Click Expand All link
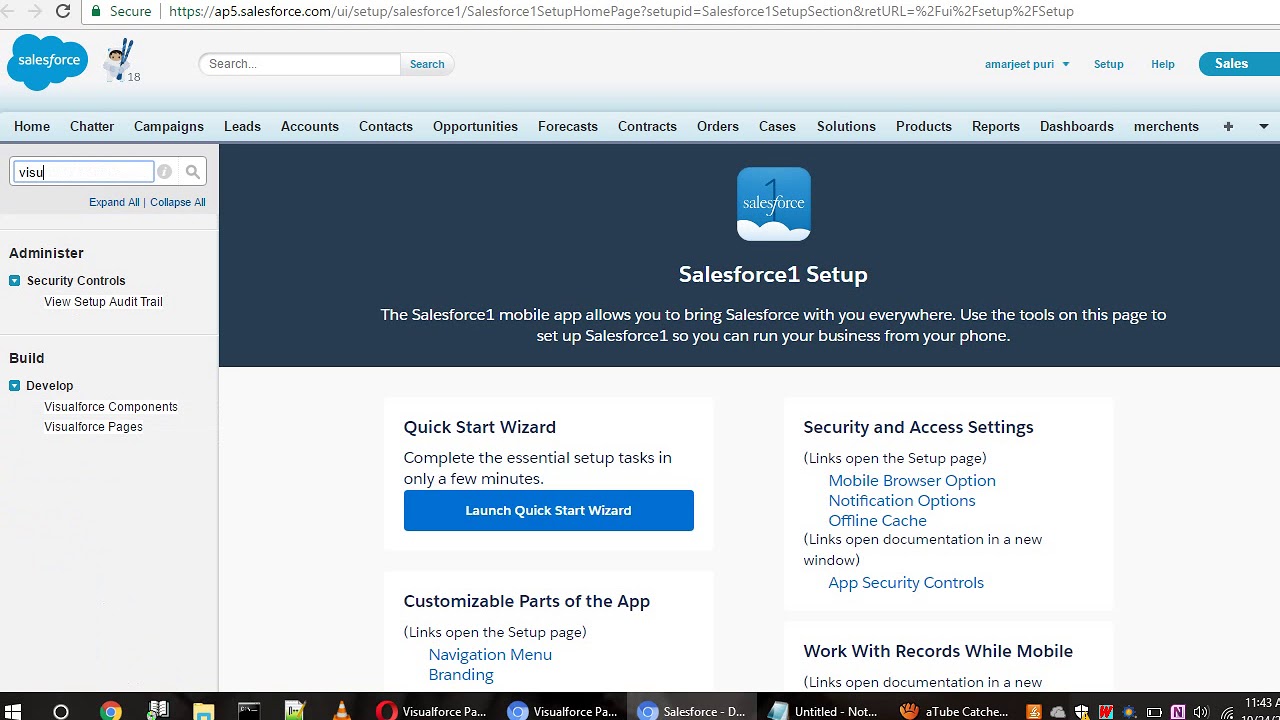 coord(114,202)
